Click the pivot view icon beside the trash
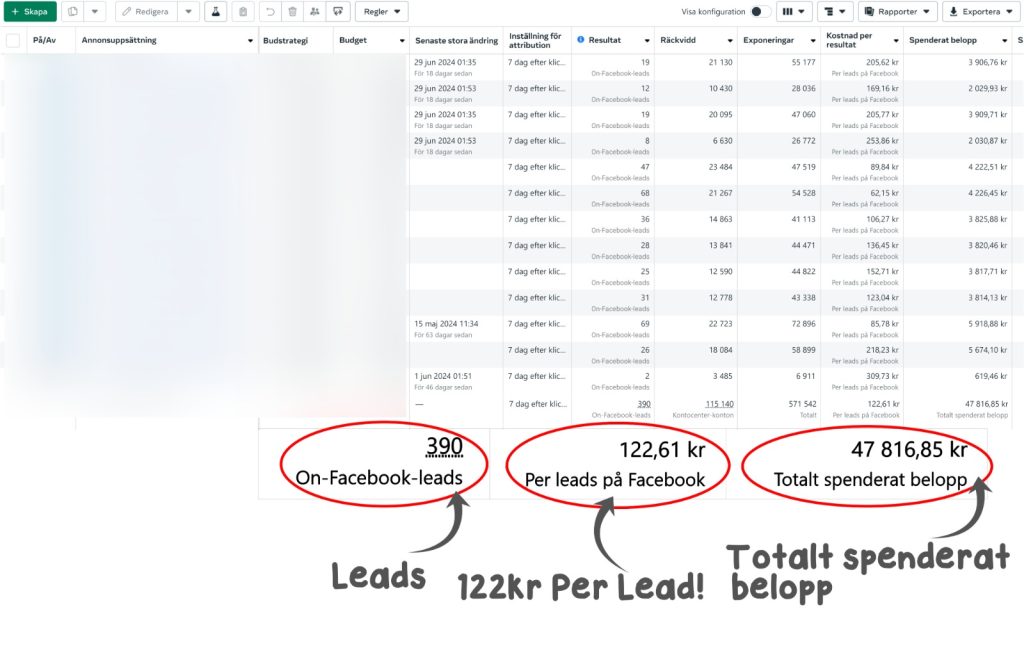Screen dimensions: 1024x662 click(x=336, y=11)
